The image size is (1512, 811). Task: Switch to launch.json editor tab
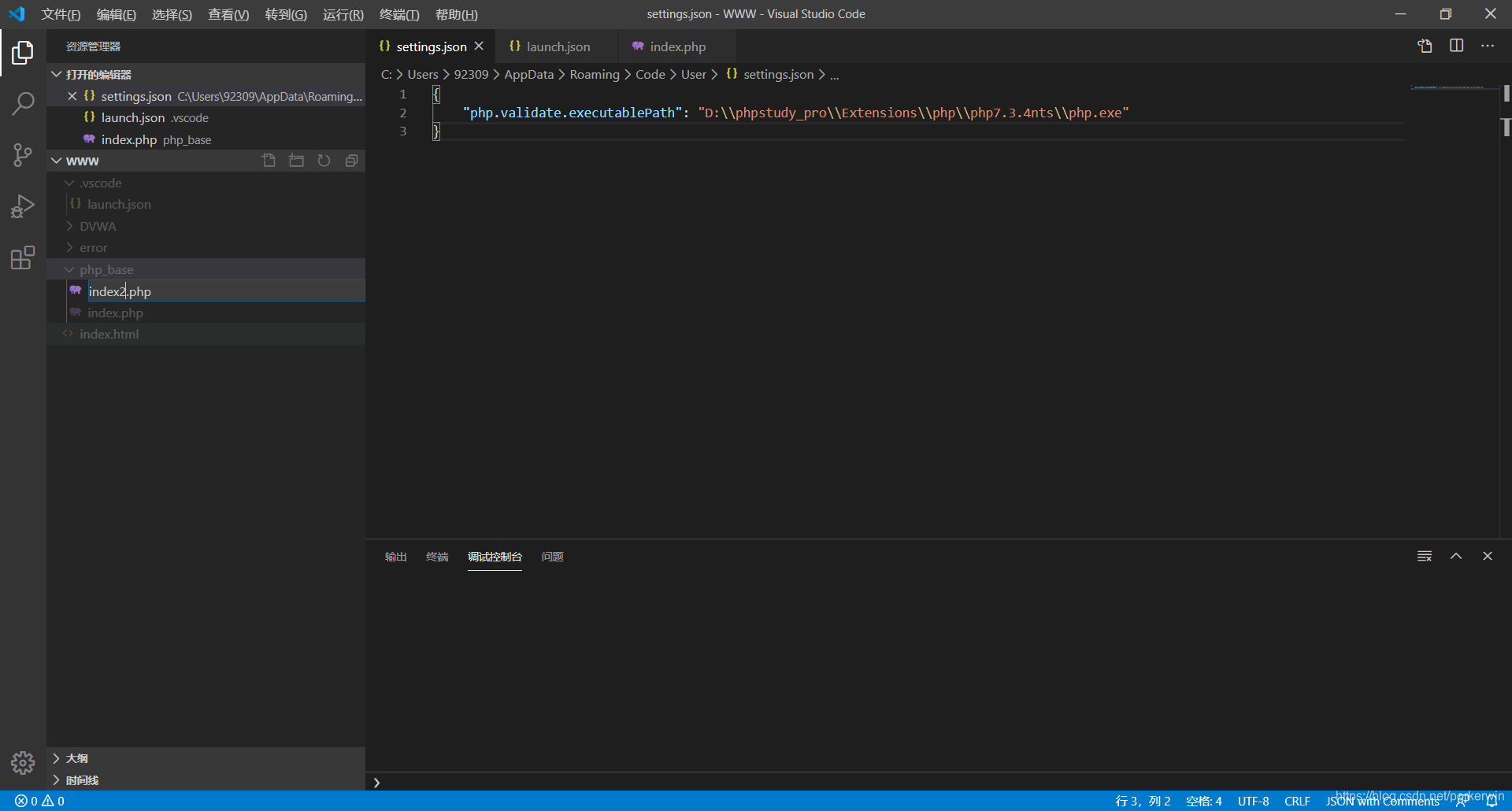tap(558, 46)
